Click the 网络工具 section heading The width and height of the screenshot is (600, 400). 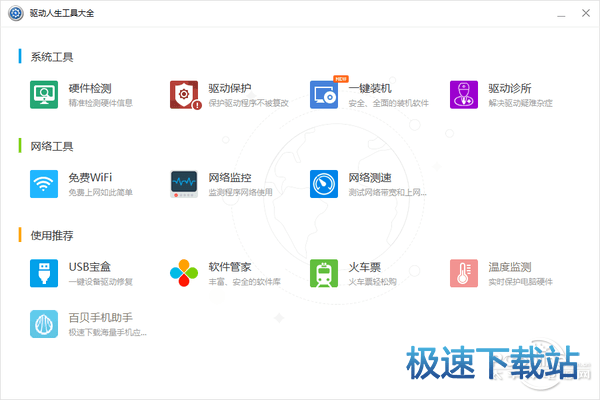(x=52, y=146)
